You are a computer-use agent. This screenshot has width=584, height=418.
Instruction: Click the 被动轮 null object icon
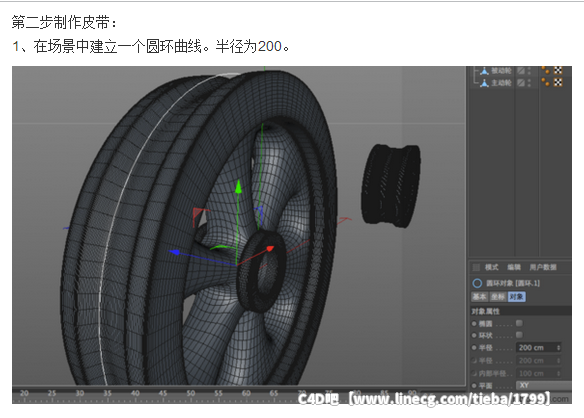tap(484, 71)
